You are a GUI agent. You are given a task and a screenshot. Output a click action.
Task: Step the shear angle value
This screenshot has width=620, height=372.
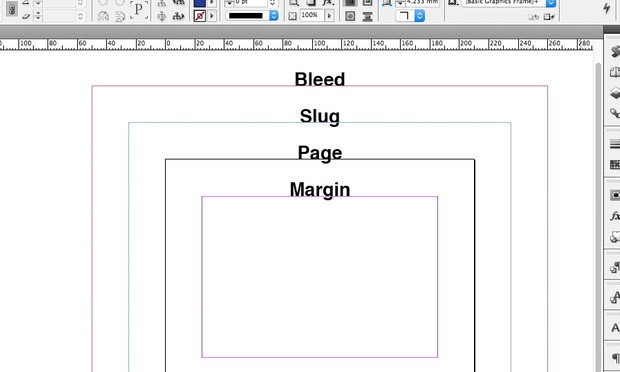38,16
